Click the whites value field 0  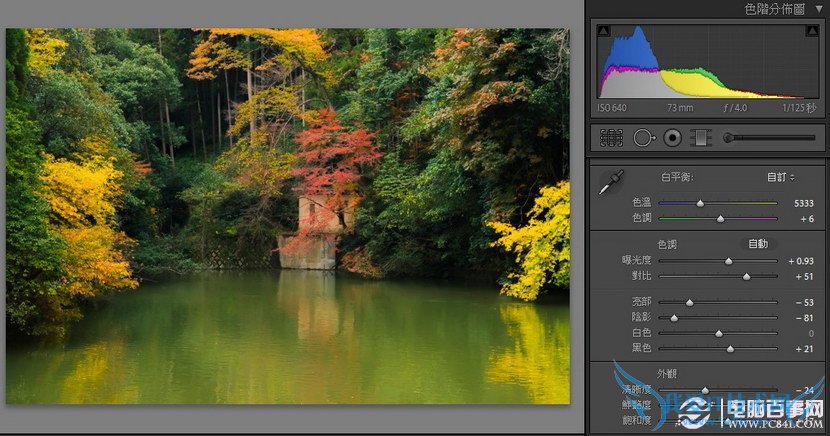[811, 333]
